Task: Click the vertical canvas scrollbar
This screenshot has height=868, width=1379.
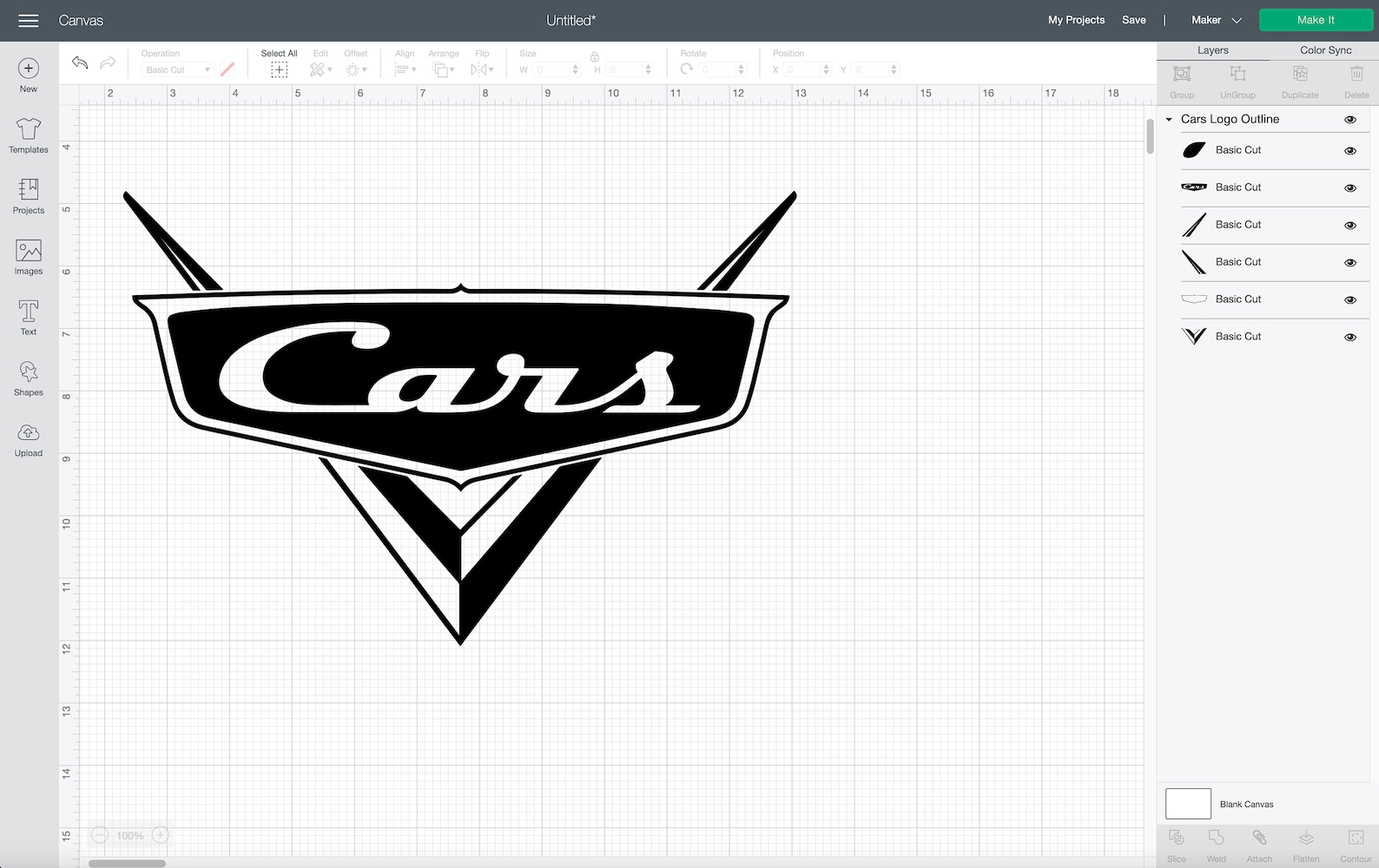Action: tap(1150, 136)
